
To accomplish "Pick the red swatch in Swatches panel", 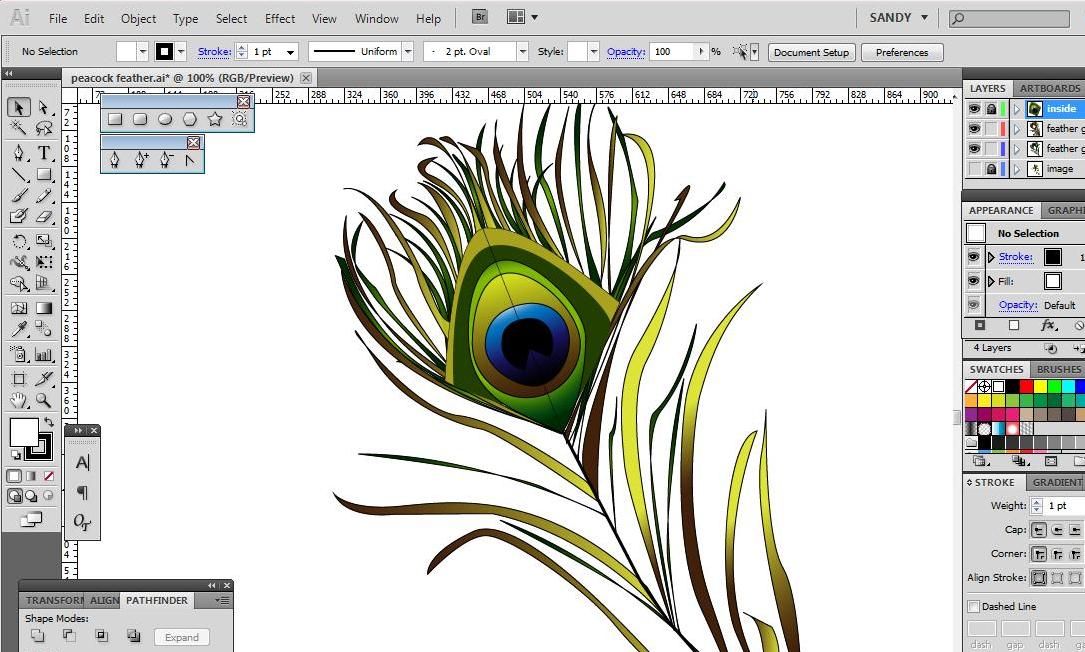I will pos(1026,386).
